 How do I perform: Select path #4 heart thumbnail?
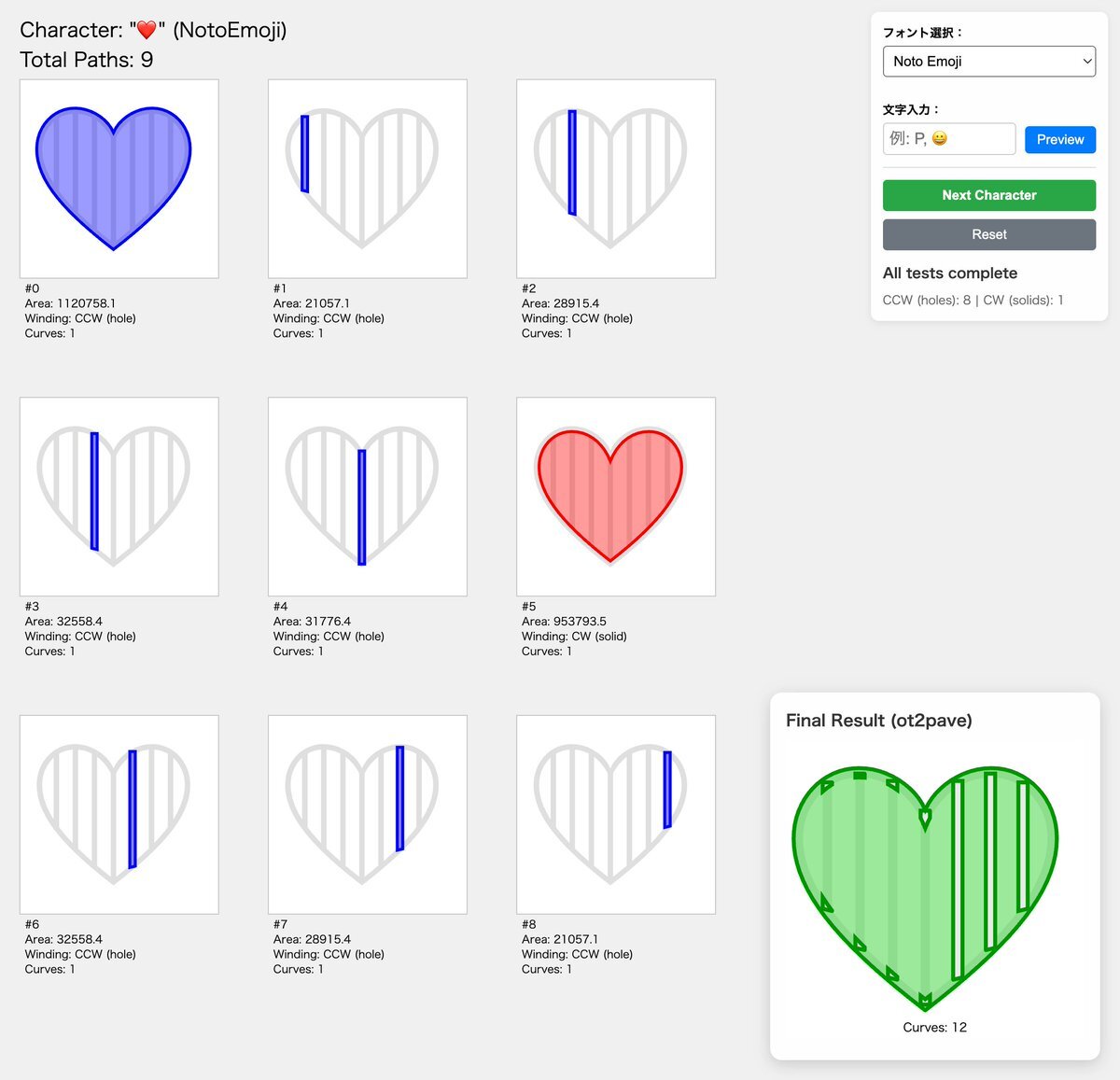pos(368,497)
